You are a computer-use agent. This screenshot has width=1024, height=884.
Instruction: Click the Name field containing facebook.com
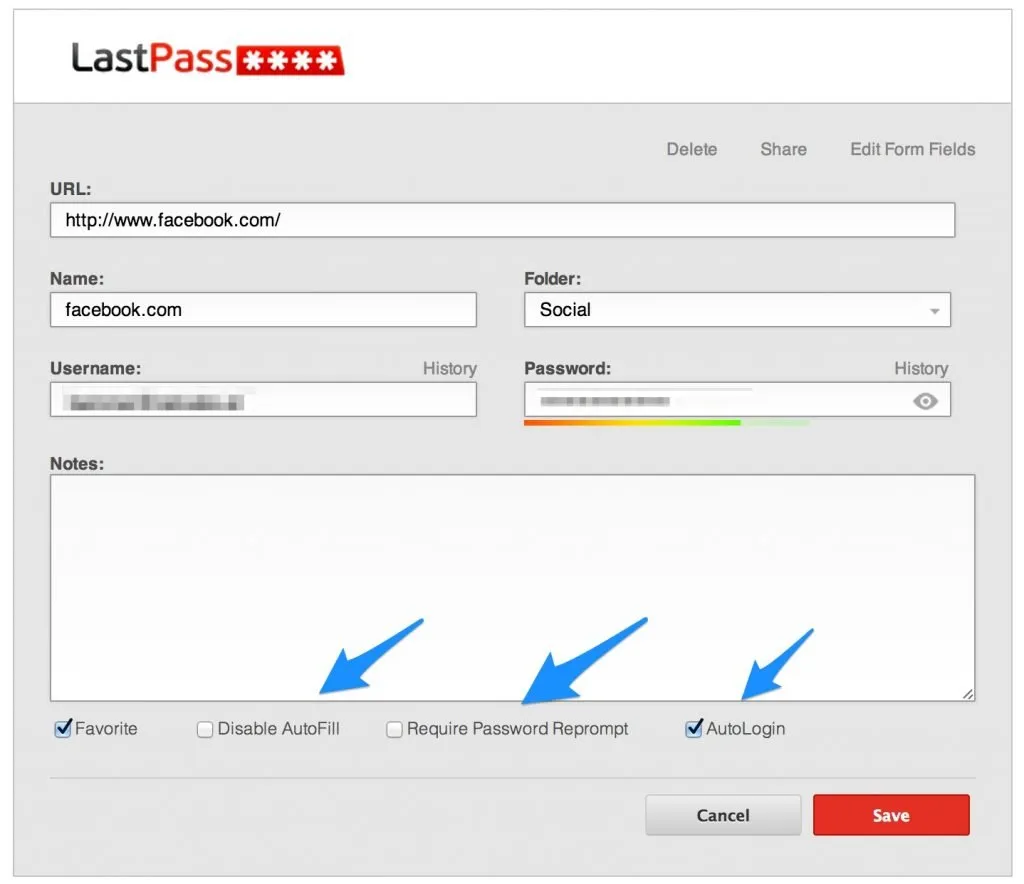click(263, 309)
